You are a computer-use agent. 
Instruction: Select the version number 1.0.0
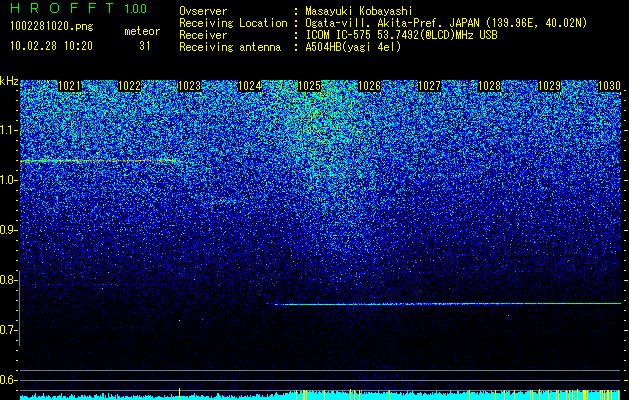click(x=135, y=8)
